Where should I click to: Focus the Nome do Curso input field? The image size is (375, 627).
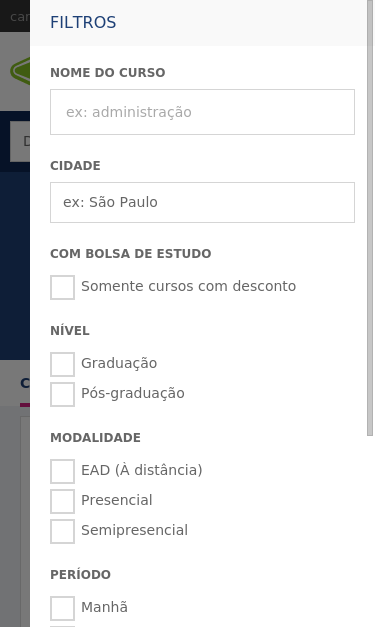pos(202,112)
